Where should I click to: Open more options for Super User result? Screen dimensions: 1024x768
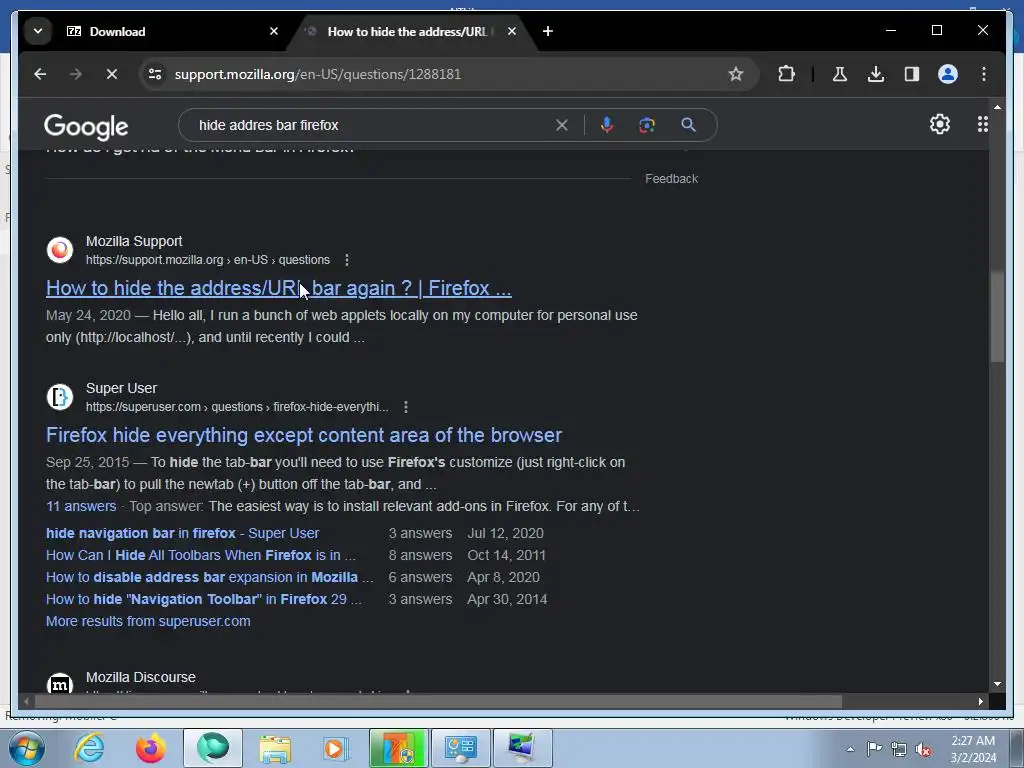(406, 407)
